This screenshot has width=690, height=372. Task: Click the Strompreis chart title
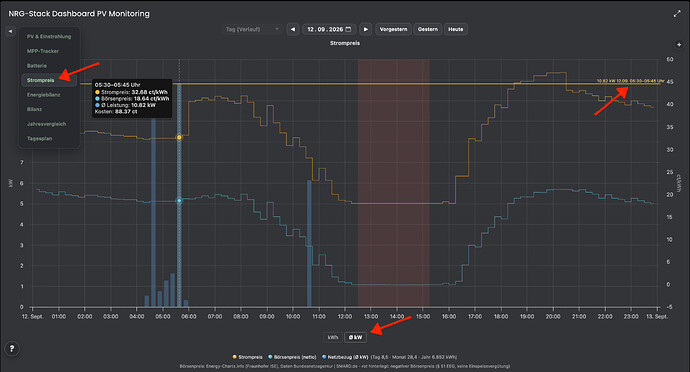pyautogui.click(x=345, y=43)
